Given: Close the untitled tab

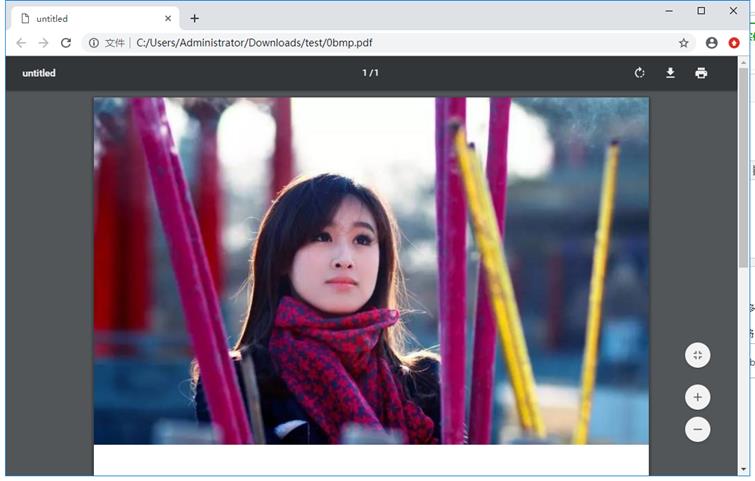Looking at the screenshot, I should (168, 18).
